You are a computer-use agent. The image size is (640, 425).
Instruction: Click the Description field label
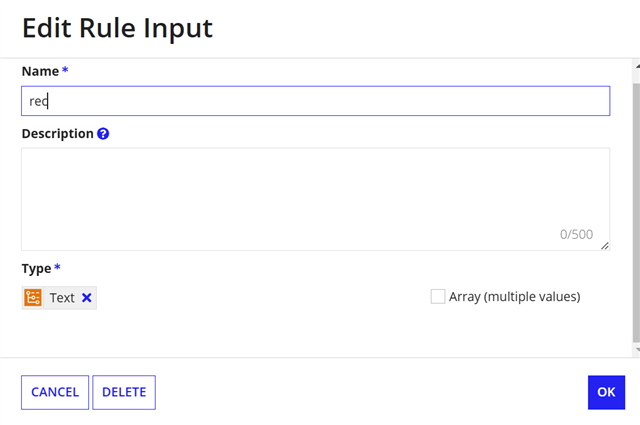click(58, 134)
